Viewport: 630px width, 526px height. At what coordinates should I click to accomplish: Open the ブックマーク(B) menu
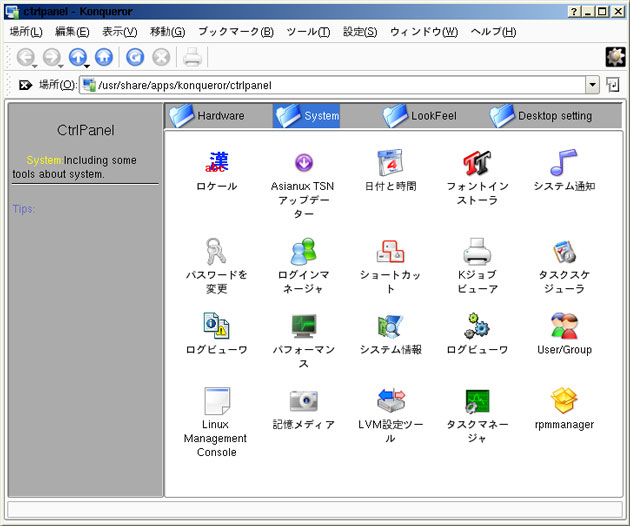[x=235, y=32]
